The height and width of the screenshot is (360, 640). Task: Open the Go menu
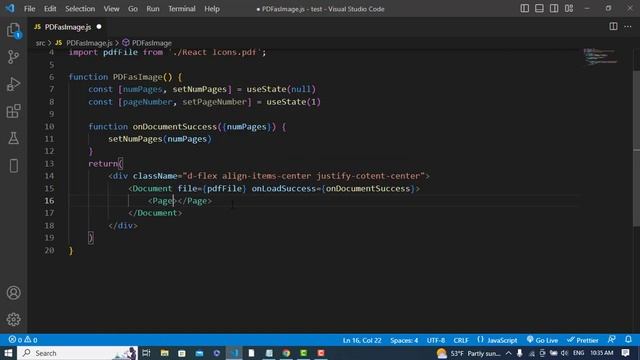click(133, 9)
